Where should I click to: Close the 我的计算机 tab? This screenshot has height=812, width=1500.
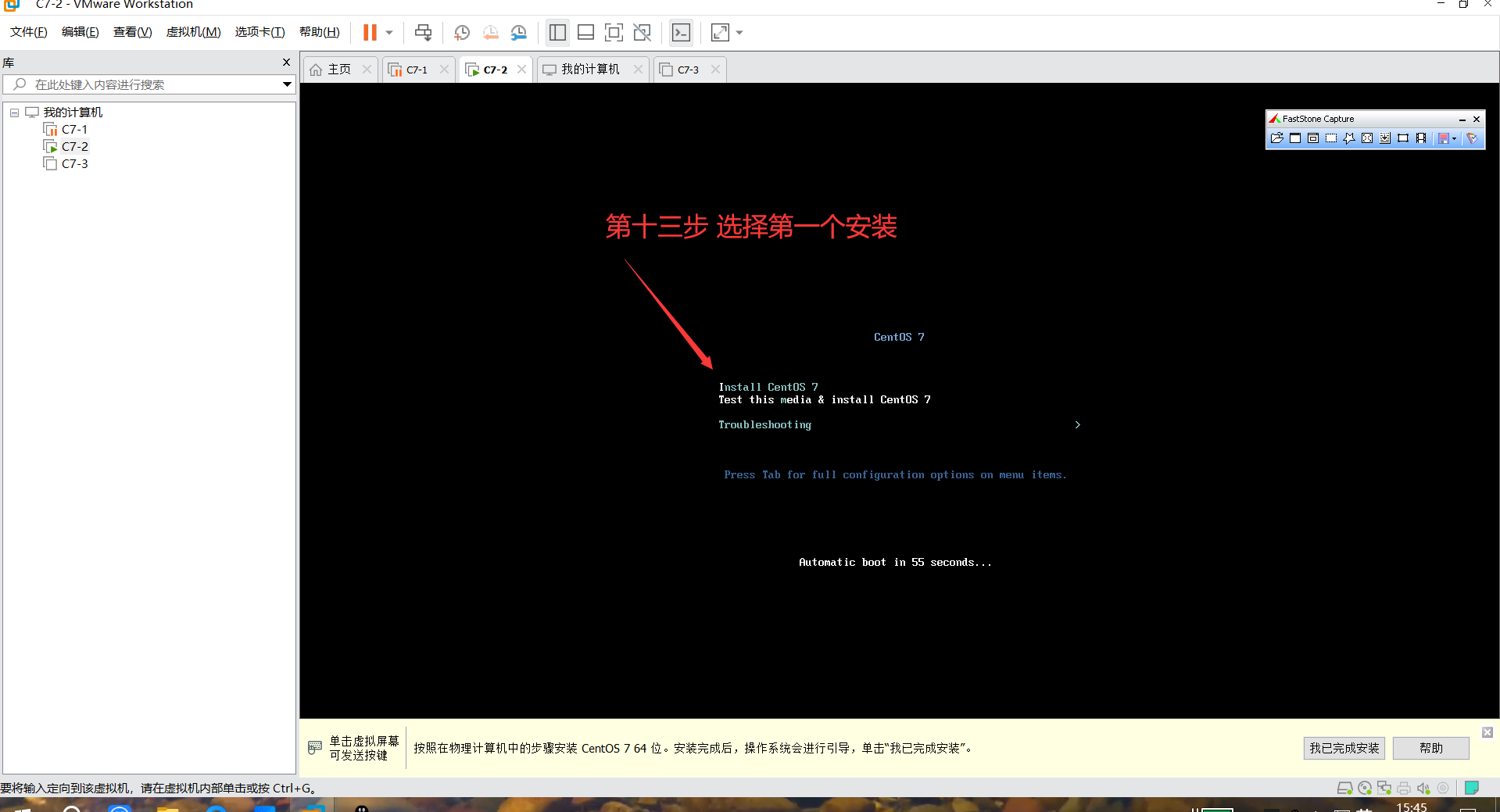638,70
